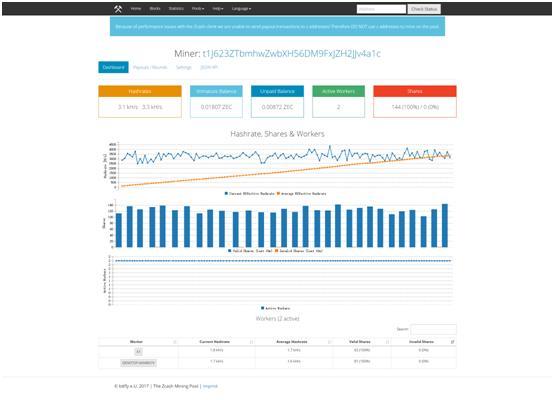554x400 pixels.
Task: Open the Settings tab
Action: pyautogui.click(x=184, y=67)
